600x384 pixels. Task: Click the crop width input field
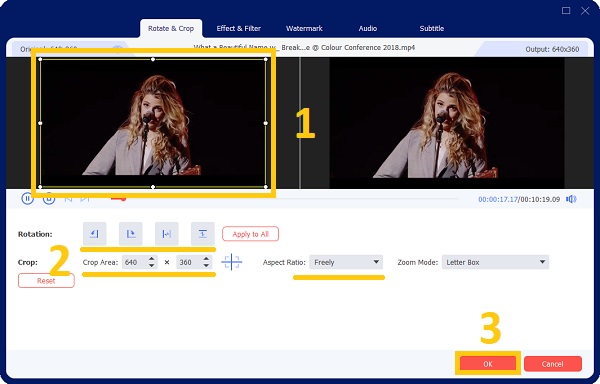135,262
